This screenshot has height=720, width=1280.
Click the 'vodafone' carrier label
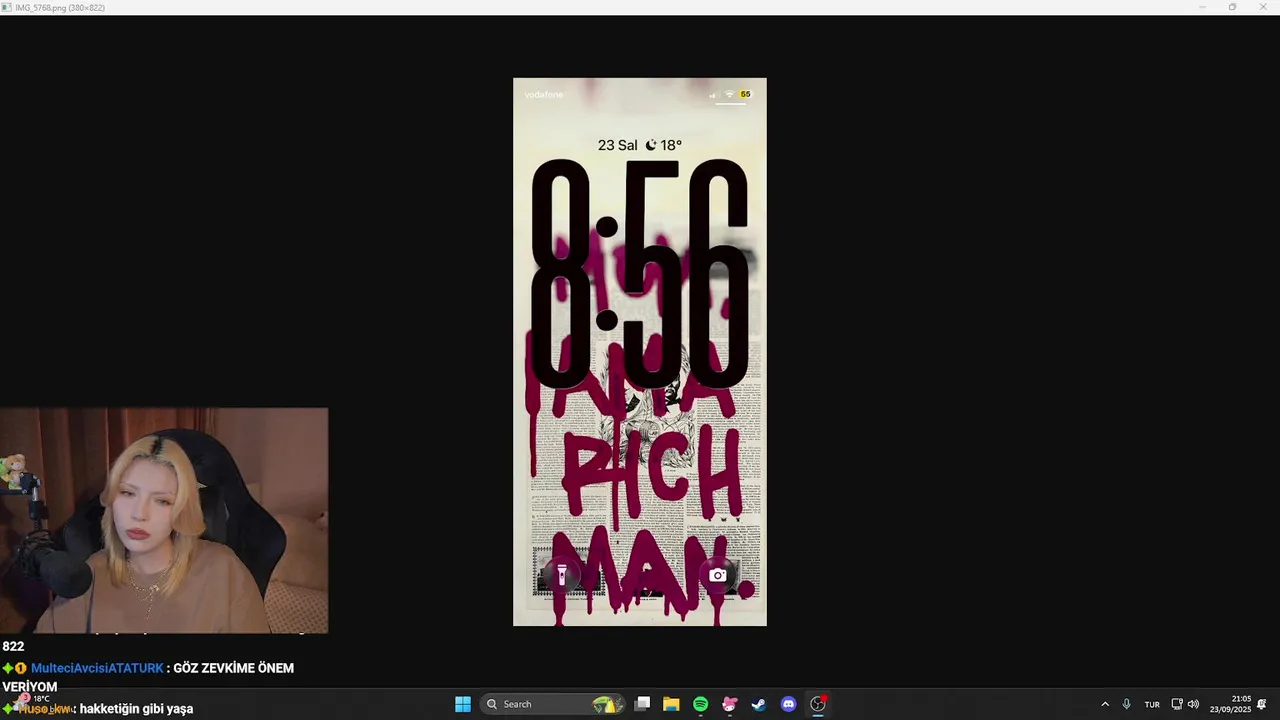[x=544, y=94]
